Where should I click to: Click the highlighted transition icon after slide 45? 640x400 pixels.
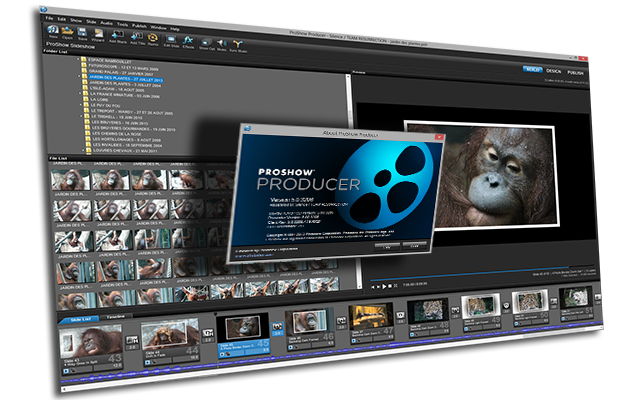click(x=278, y=329)
